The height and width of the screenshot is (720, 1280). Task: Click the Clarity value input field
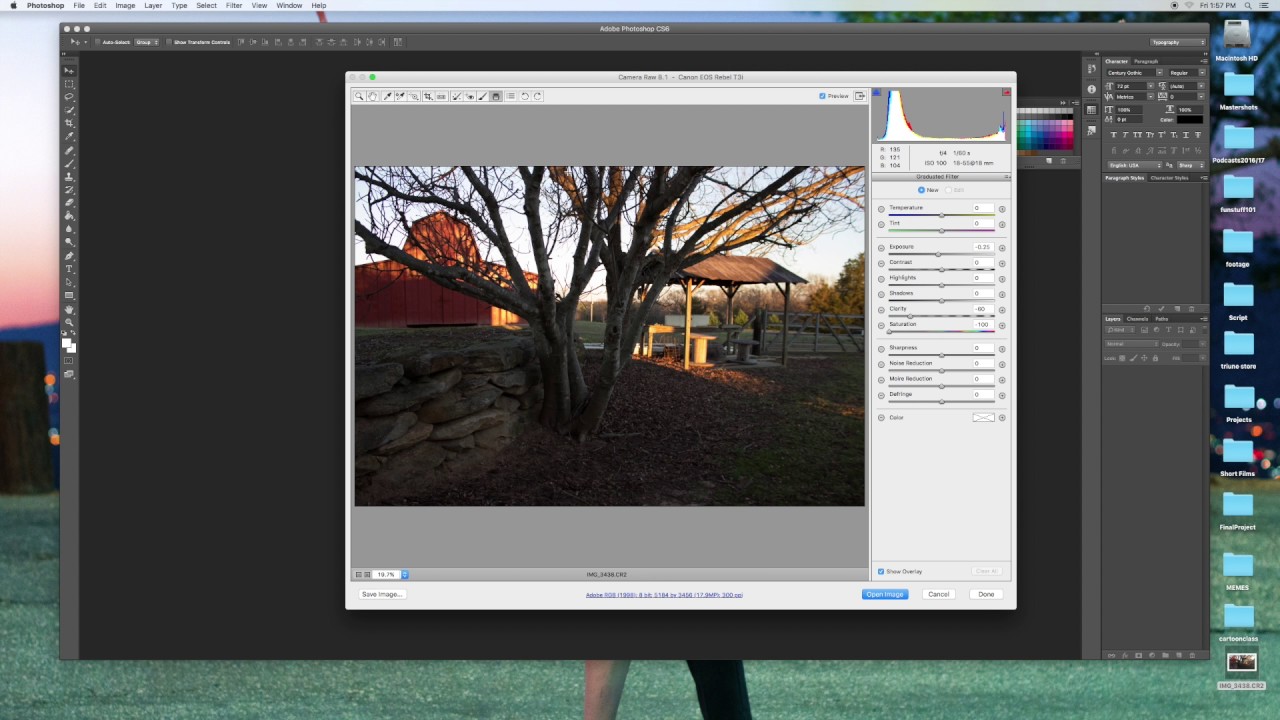pyautogui.click(x=983, y=309)
